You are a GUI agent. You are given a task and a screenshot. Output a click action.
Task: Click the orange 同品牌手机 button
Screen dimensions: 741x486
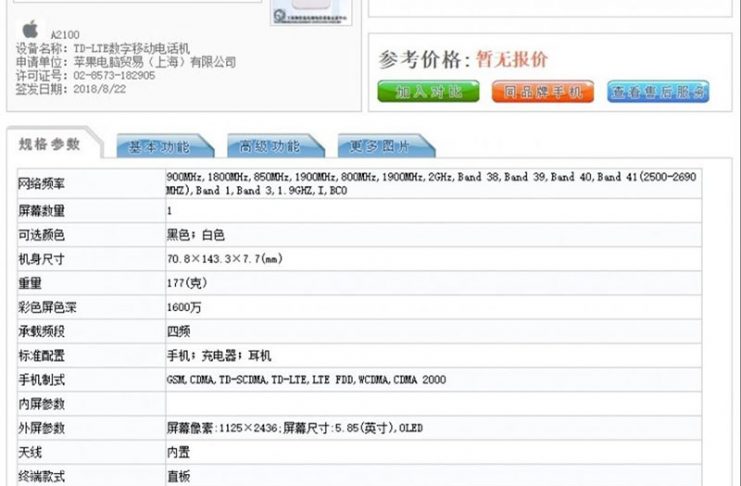coord(542,92)
